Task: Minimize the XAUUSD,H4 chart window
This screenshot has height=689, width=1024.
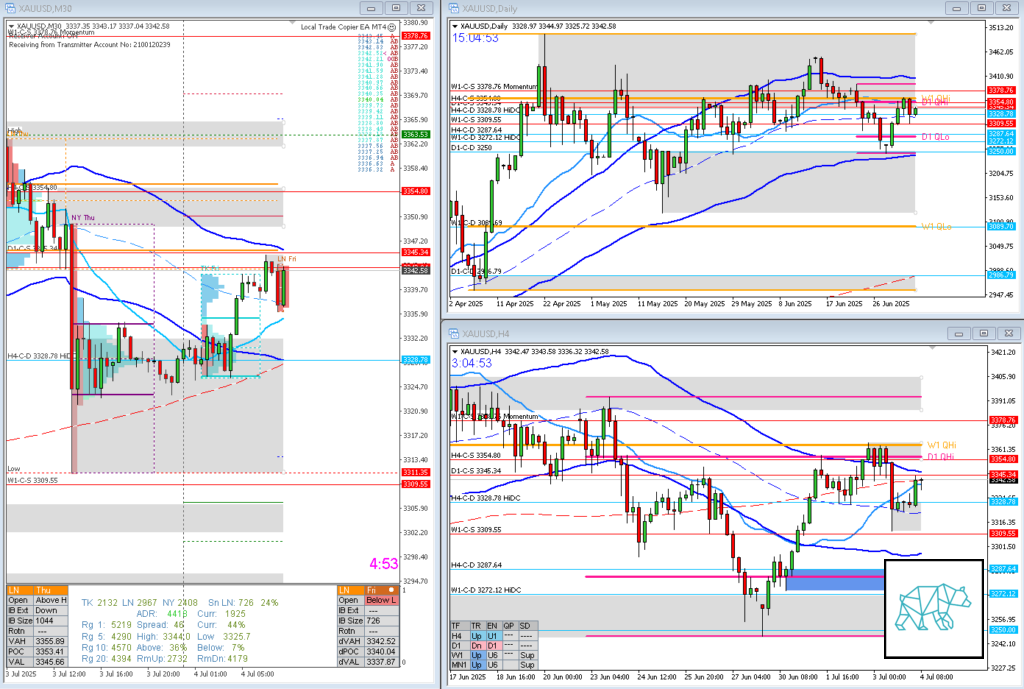Action: [959, 334]
